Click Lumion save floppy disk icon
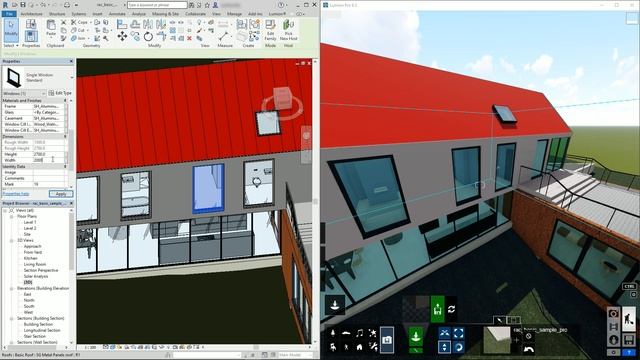Viewport: 640px width, 360px height. [x=629, y=340]
